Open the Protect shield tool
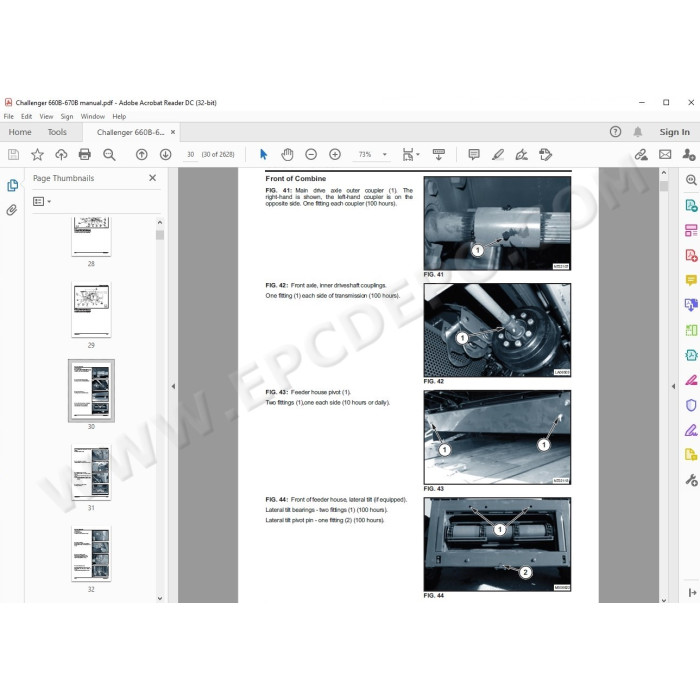 [x=690, y=405]
